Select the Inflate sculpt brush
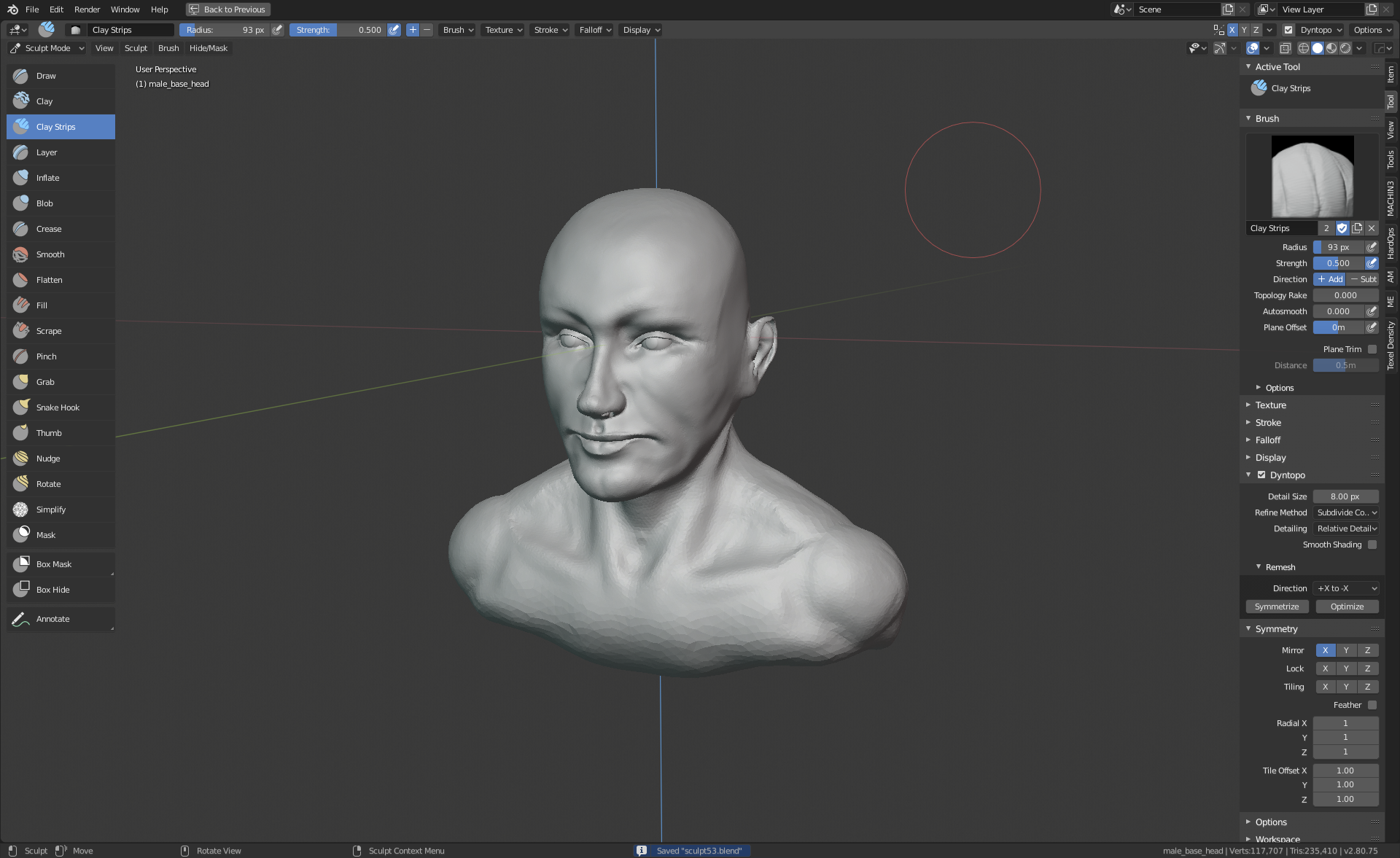 (x=48, y=178)
